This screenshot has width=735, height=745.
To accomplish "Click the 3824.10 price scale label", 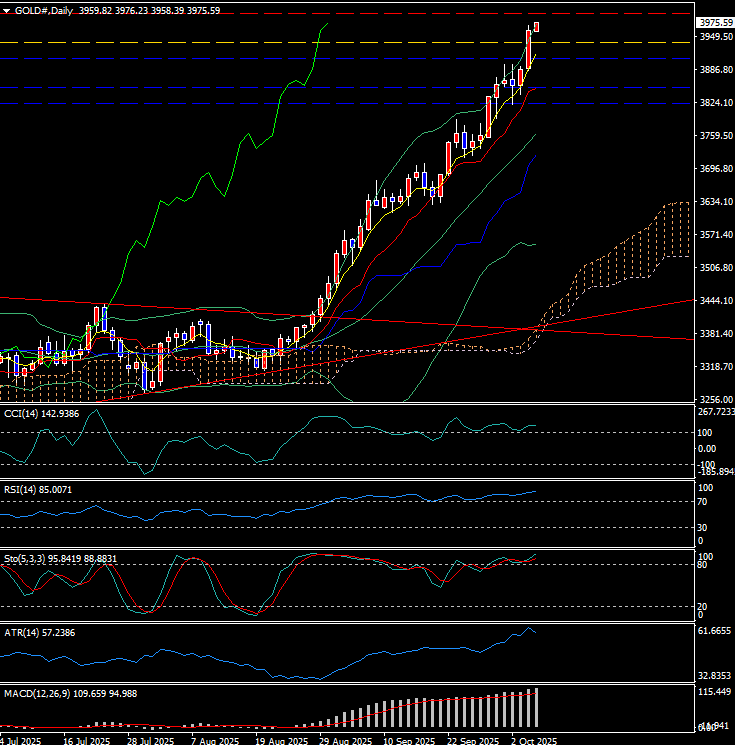I will [x=714, y=103].
